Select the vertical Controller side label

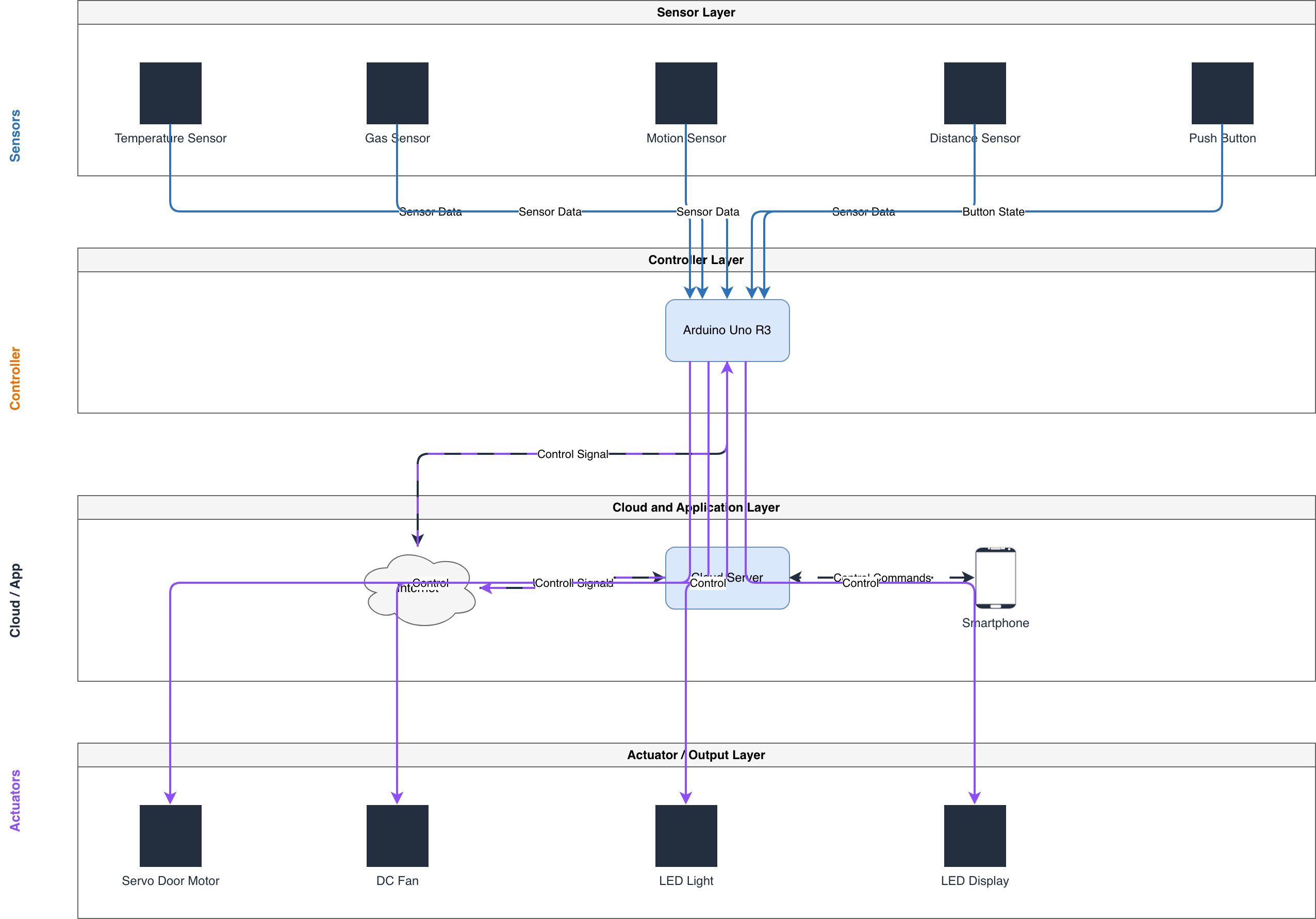15,379
